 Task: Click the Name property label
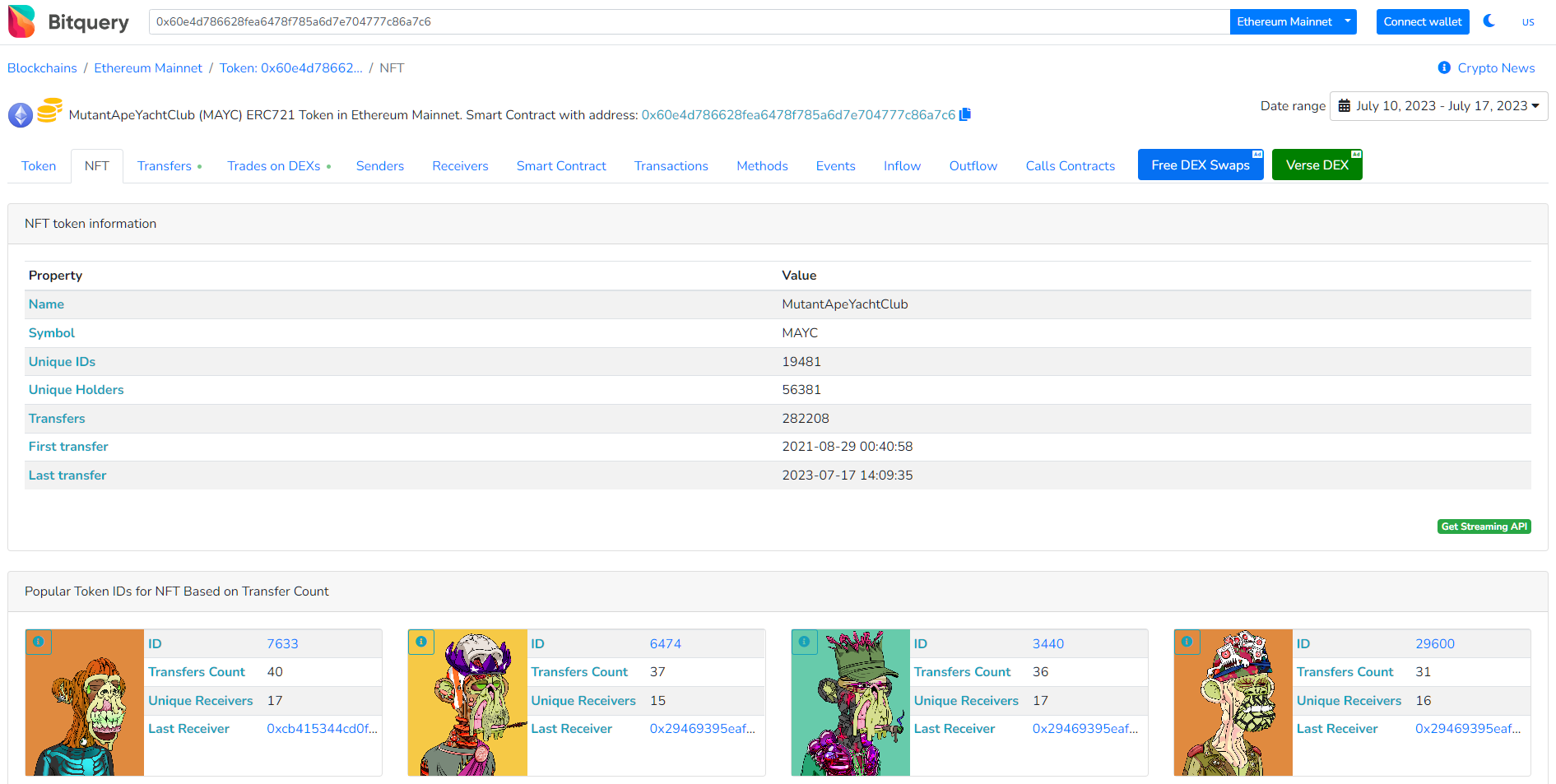[46, 304]
